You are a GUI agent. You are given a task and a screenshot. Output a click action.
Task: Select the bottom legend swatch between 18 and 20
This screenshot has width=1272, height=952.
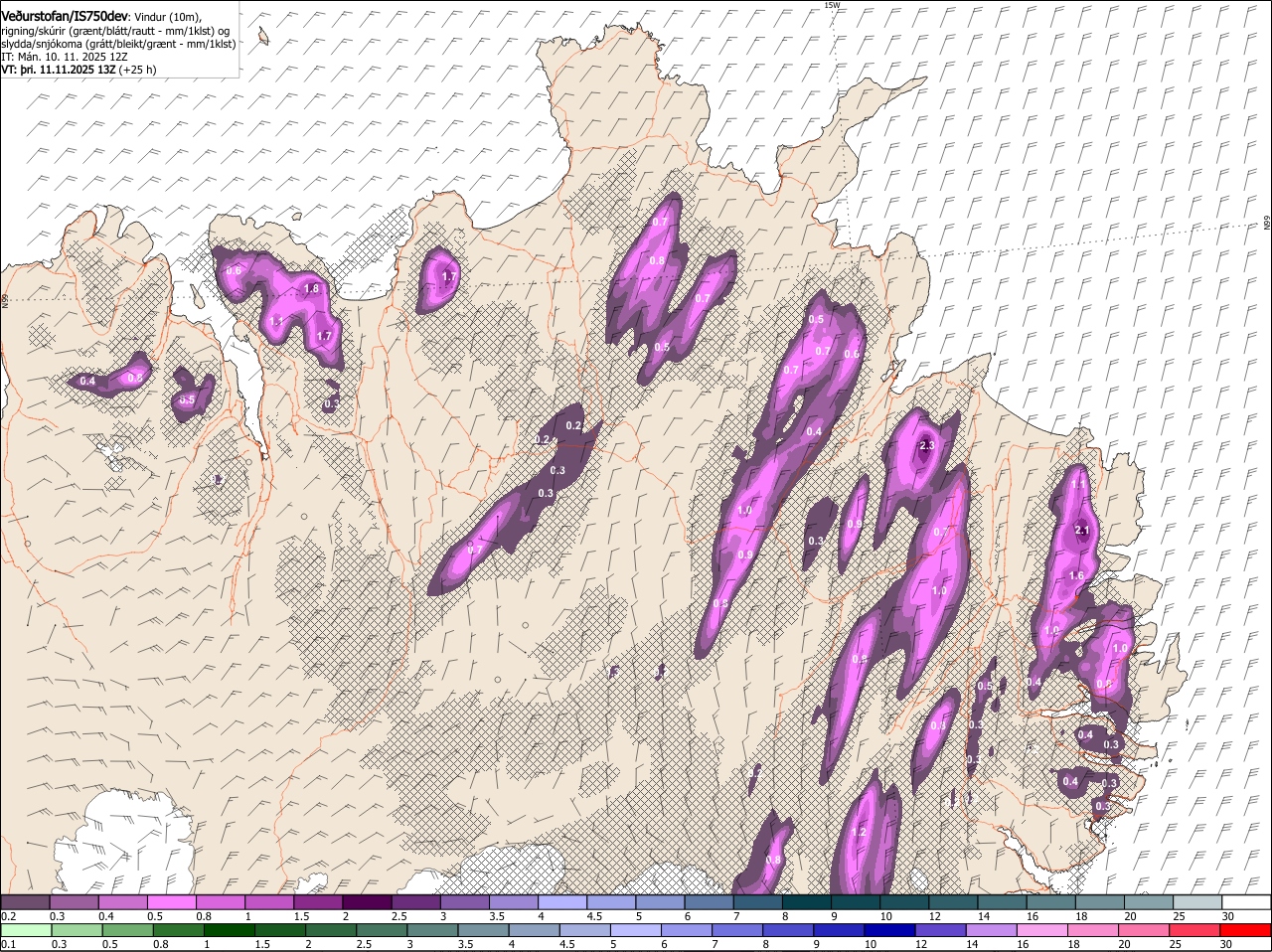coord(1095,930)
